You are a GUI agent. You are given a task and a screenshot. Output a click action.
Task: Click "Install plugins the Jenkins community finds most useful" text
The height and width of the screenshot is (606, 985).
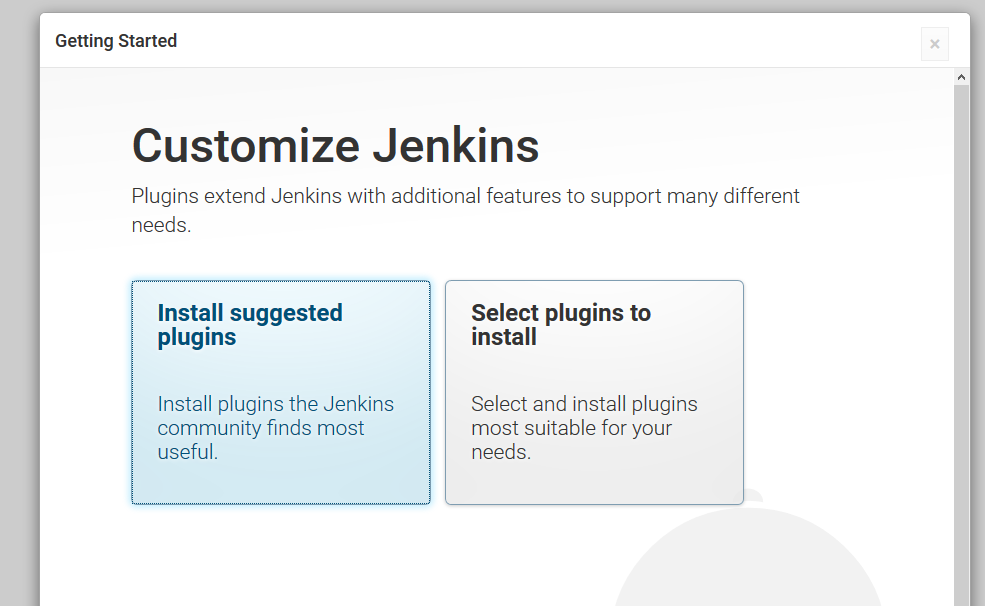pos(275,428)
